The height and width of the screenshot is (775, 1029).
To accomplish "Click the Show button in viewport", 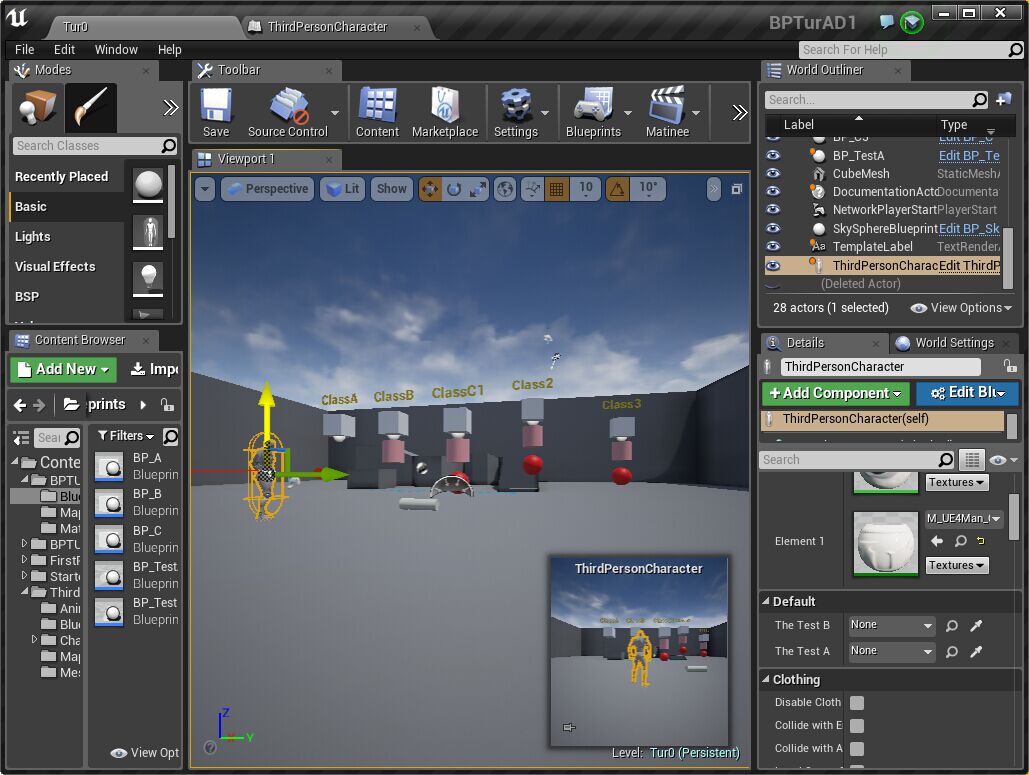I will pyautogui.click(x=392, y=189).
